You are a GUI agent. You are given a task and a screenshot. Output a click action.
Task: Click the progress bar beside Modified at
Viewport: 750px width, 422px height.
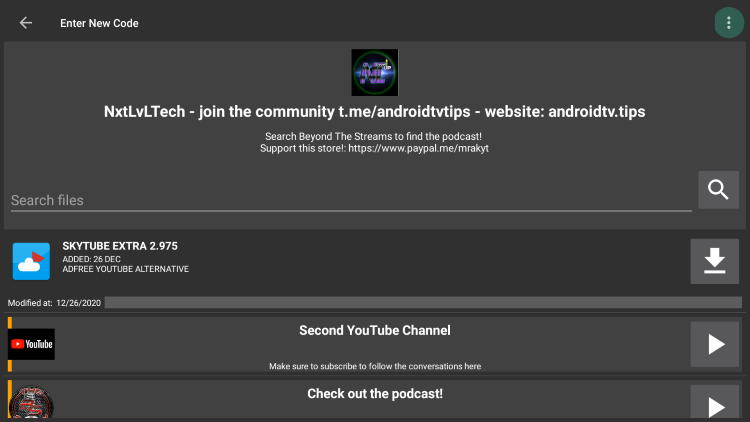pos(423,302)
